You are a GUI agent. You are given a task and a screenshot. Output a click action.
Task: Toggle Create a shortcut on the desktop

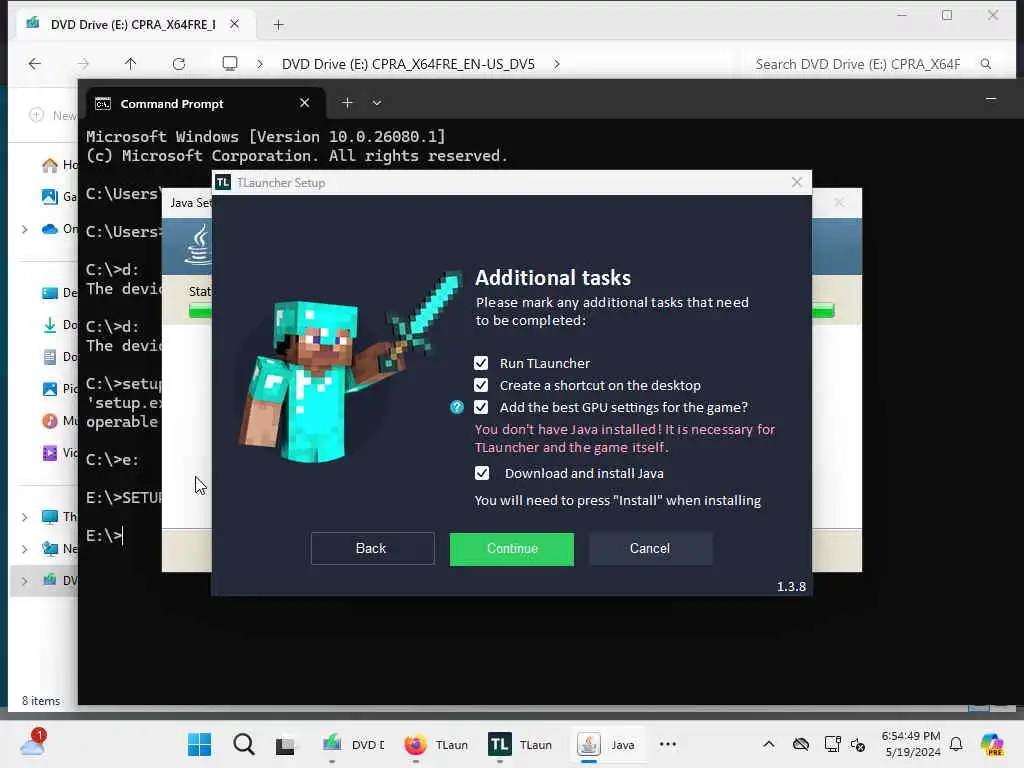481,385
